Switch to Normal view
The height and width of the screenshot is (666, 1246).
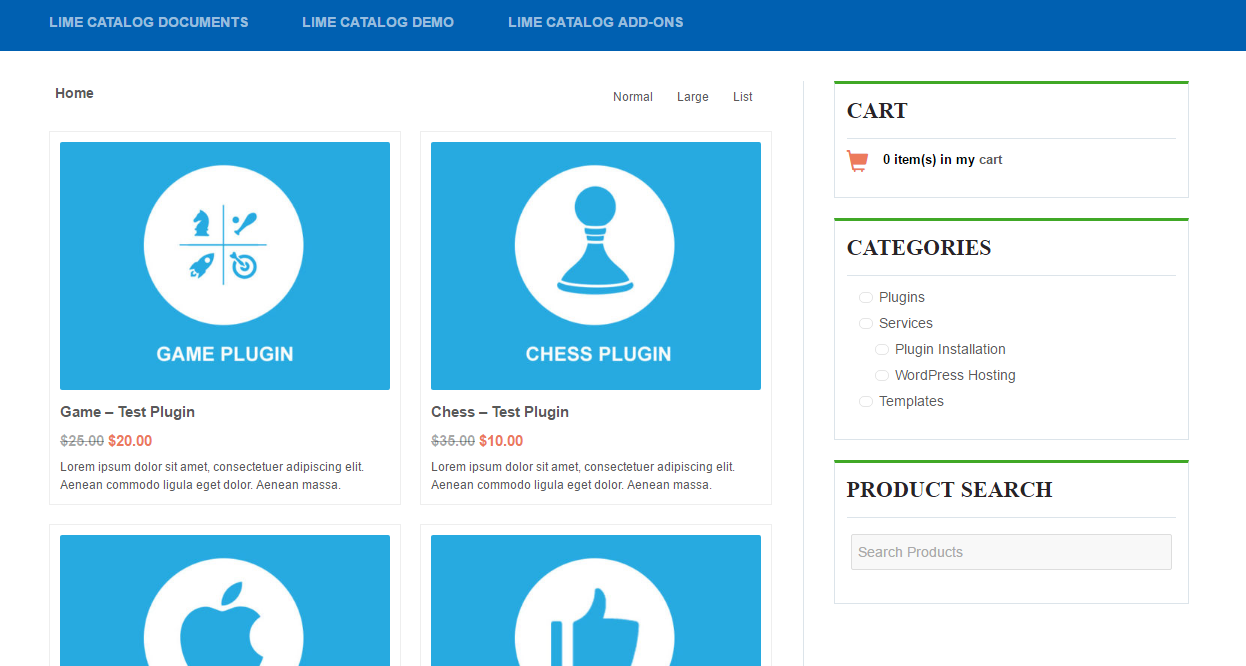coord(633,97)
